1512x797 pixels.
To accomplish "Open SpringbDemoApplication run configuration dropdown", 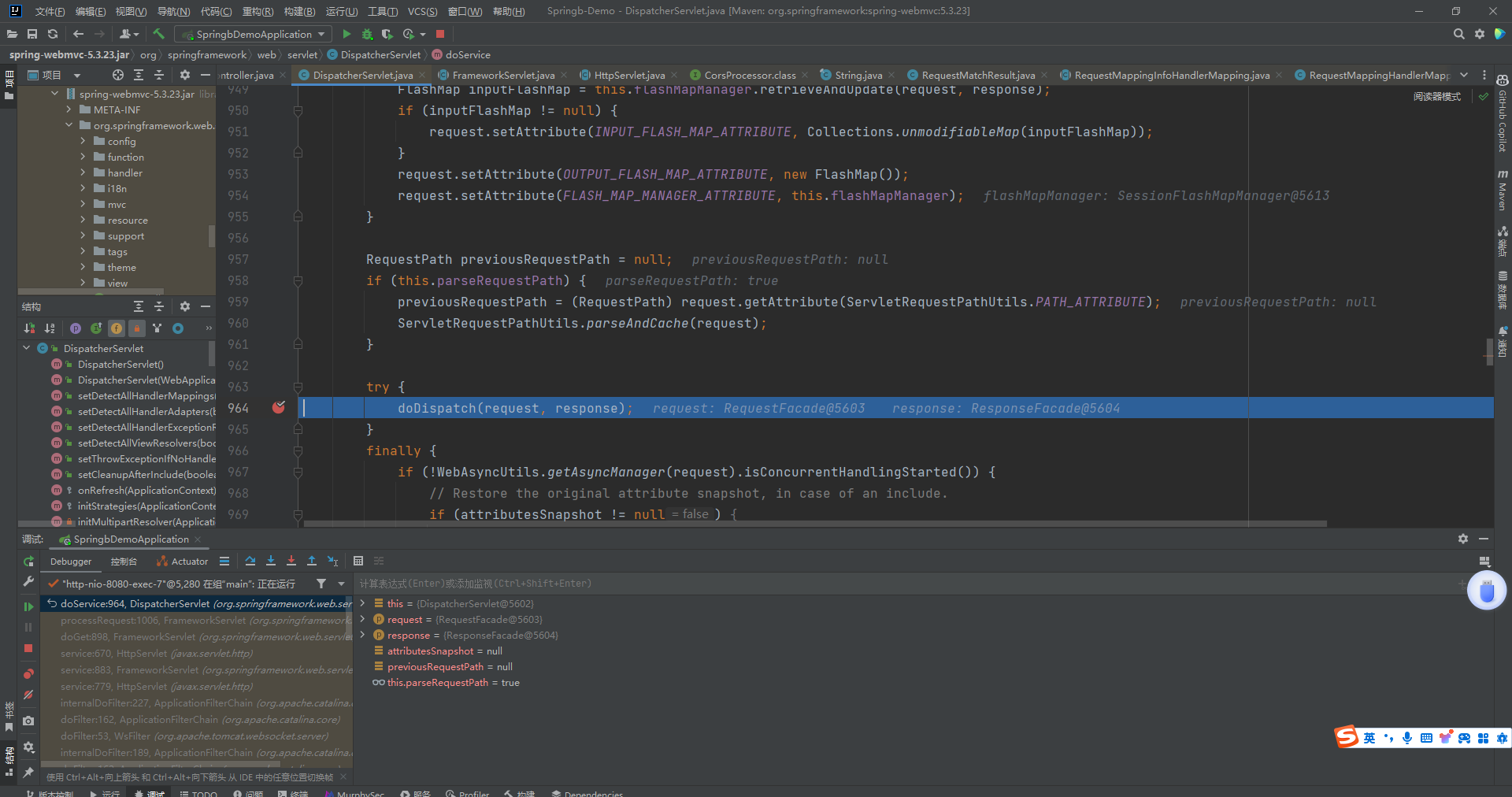I will click(253, 34).
